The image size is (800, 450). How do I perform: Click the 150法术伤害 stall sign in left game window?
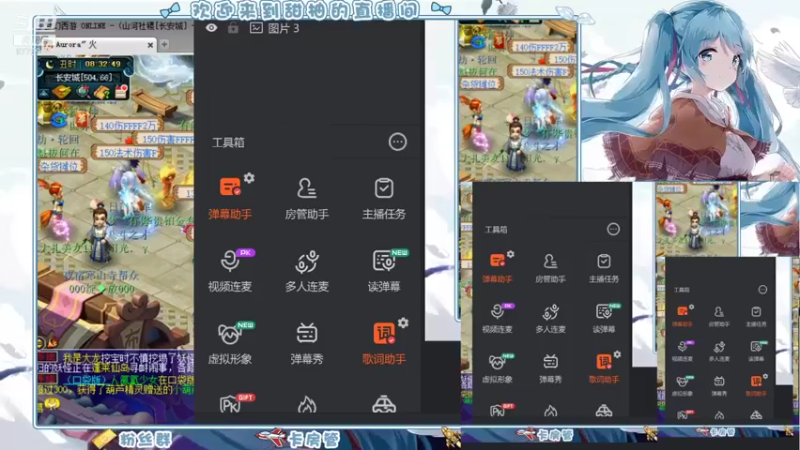coord(127,153)
